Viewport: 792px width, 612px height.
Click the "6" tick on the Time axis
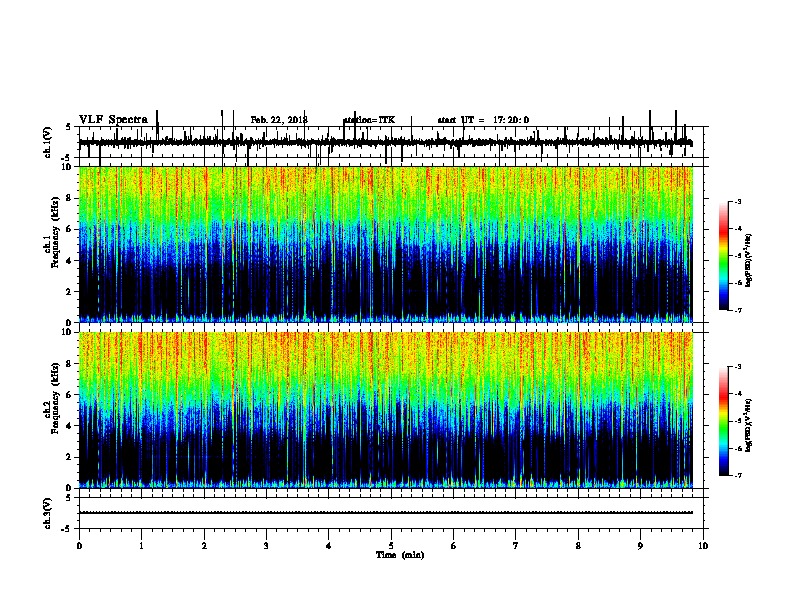point(454,546)
